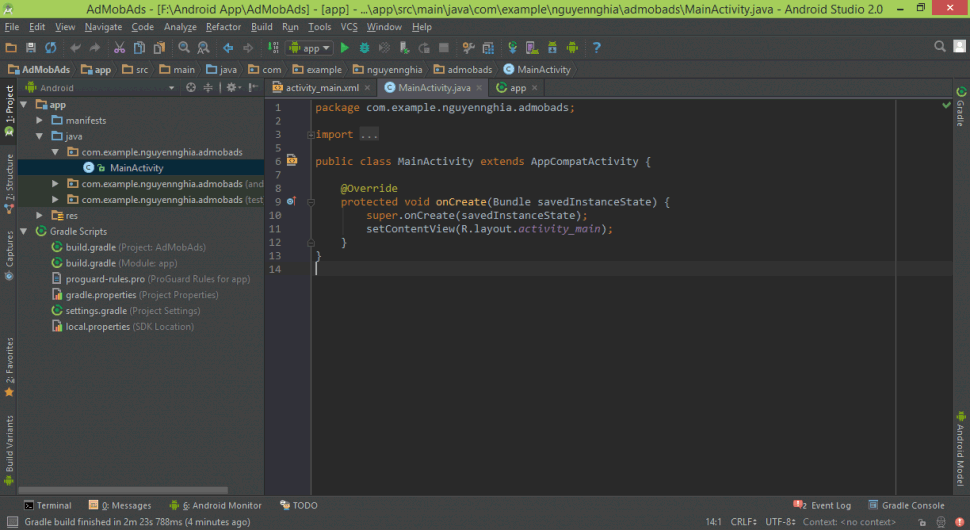The image size is (970, 530).
Task: Toggle the Captures side panel
Action: (x=9, y=255)
